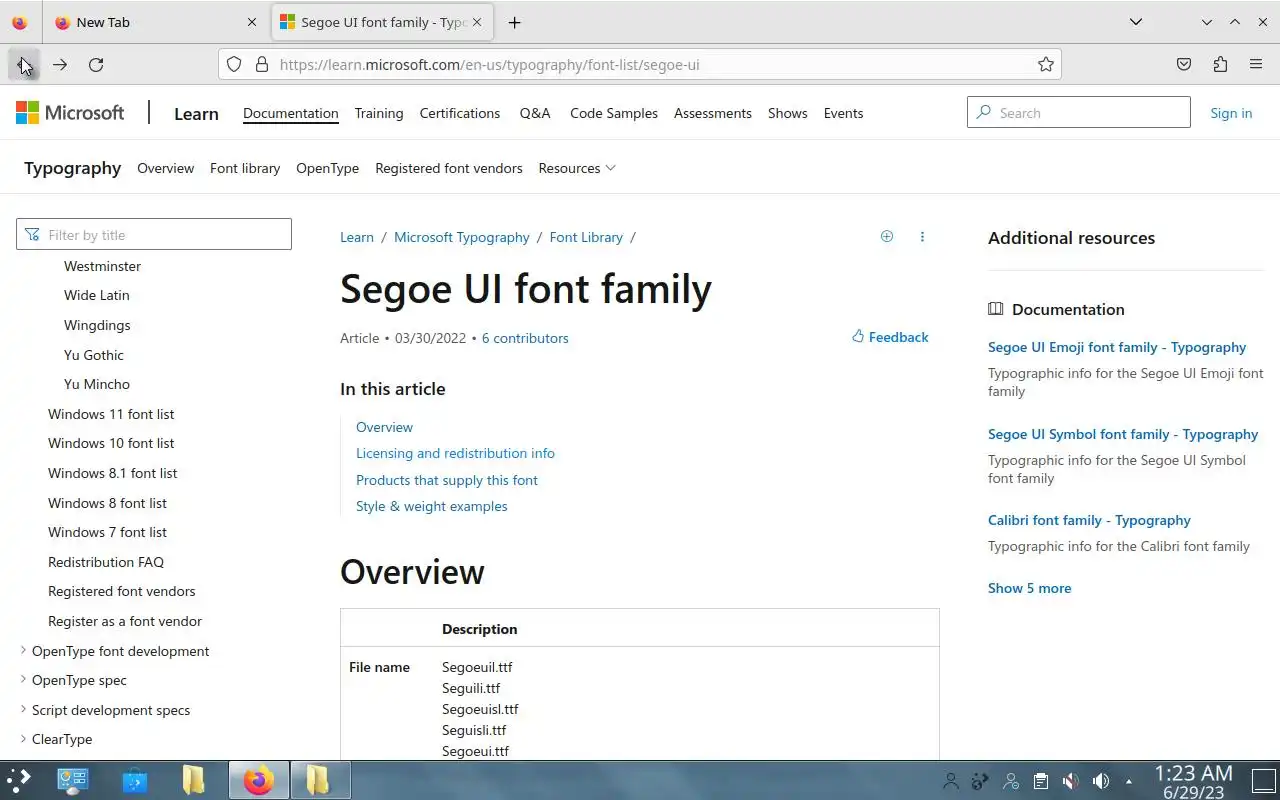
Task: Jump to Style & weight examples
Action: tap(432, 506)
